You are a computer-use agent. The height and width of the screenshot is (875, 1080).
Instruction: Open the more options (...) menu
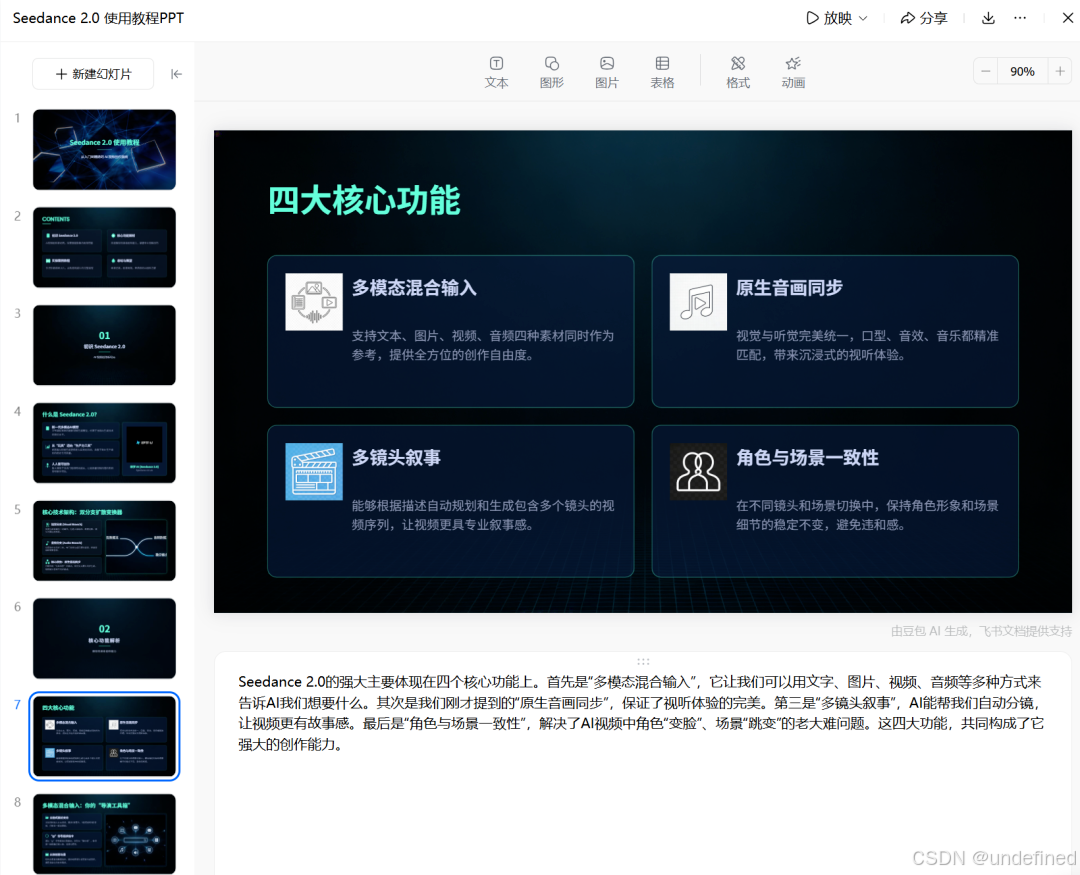pyautogui.click(x=1022, y=18)
